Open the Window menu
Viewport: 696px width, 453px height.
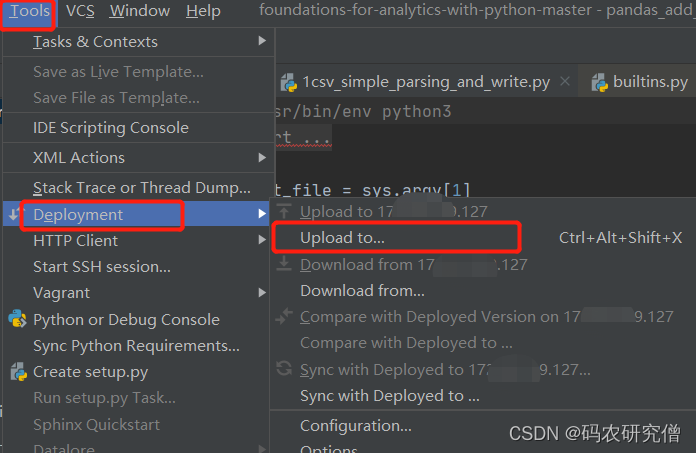139,11
